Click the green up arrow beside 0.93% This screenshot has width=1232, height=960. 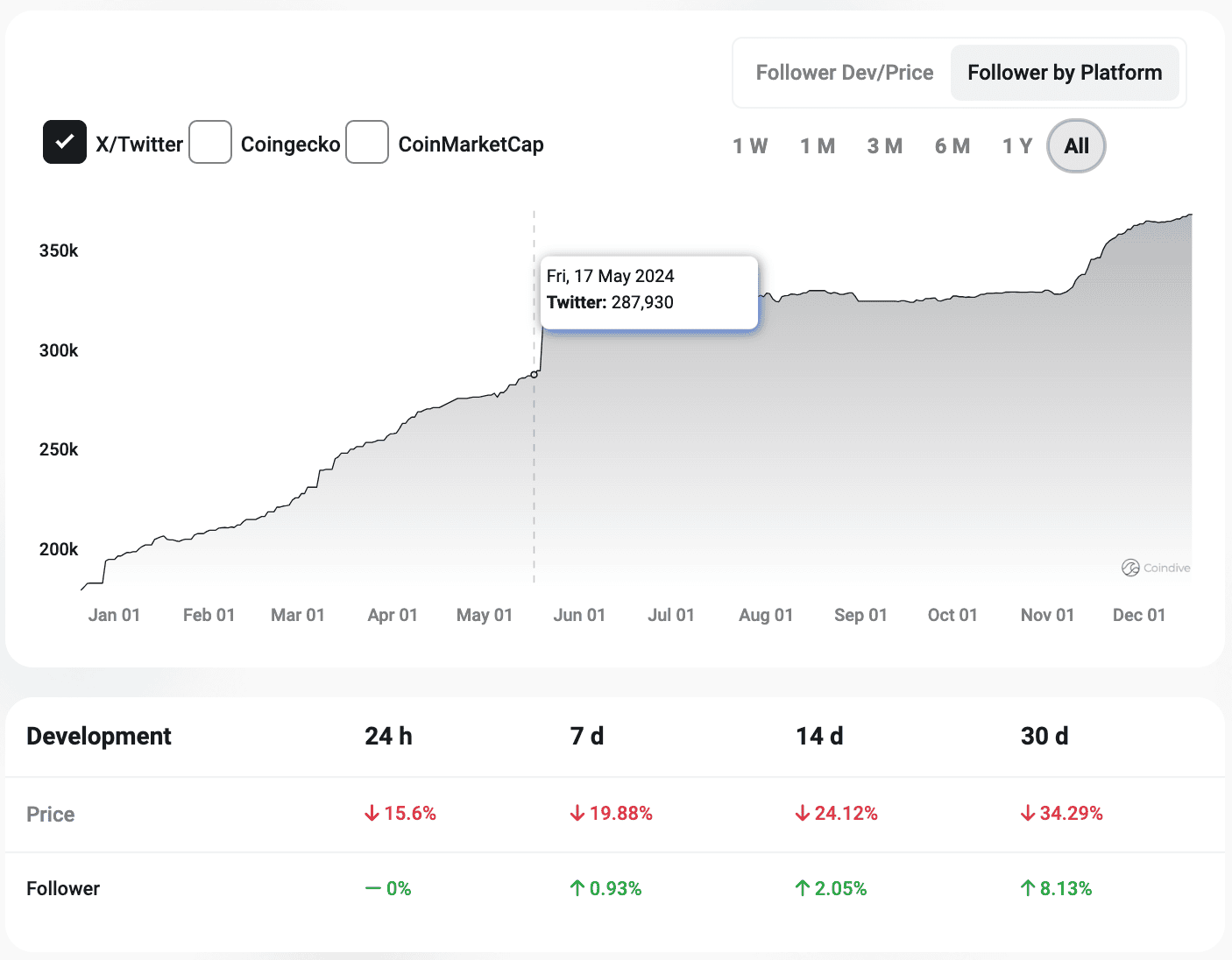(577, 888)
